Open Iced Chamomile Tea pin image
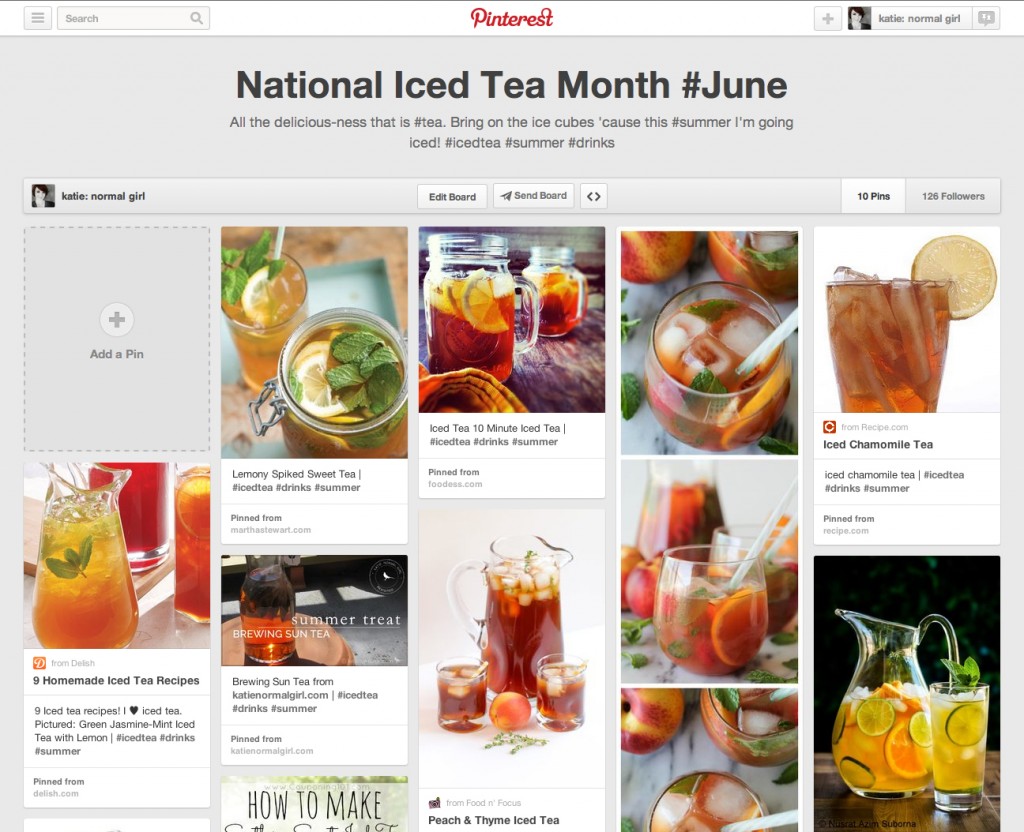The width and height of the screenshot is (1024, 832). (906, 319)
